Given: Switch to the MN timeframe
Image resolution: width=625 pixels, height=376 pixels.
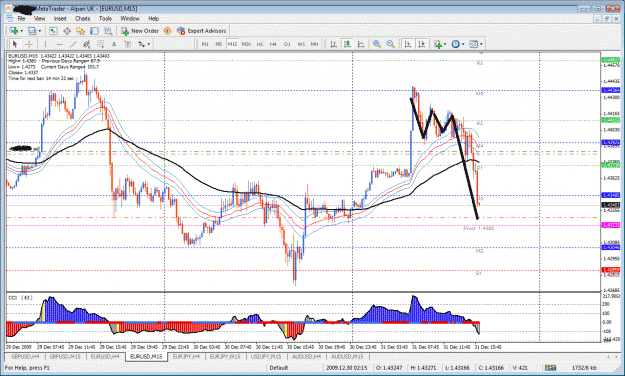Looking at the screenshot, I should click(x=314, y=44).
